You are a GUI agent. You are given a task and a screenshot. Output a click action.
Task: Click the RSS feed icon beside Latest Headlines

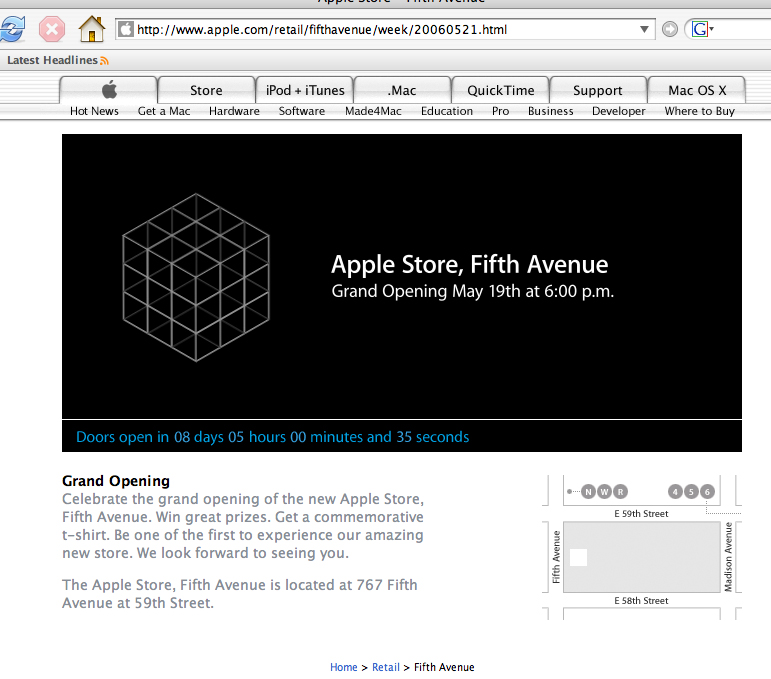[x=104, y=60]
